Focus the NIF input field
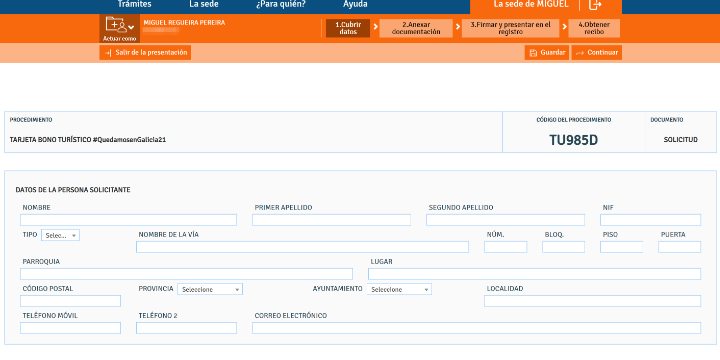This screenshot has height=360, width=720. click(650, 220)
